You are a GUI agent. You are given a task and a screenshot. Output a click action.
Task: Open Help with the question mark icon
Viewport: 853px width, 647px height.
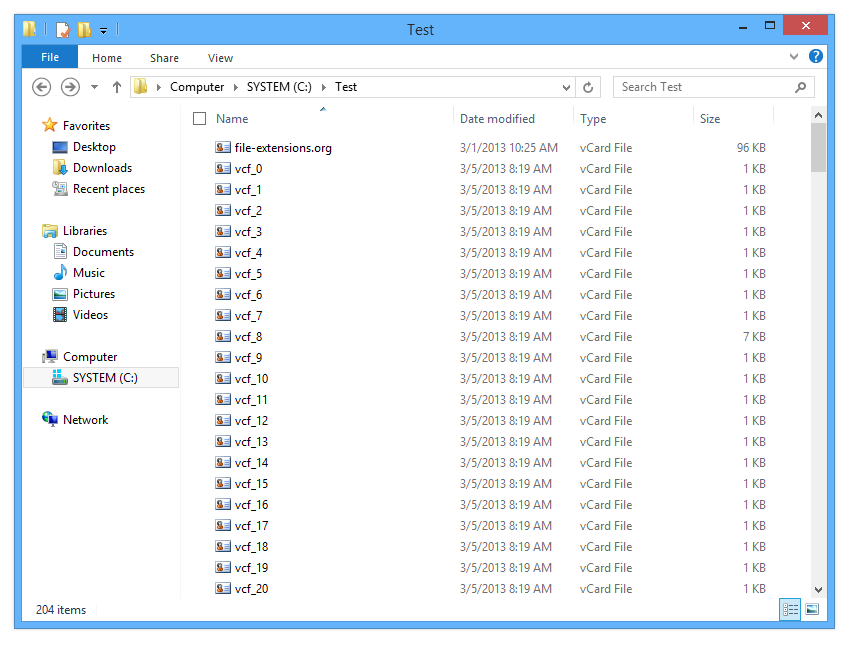click(815, 57)
